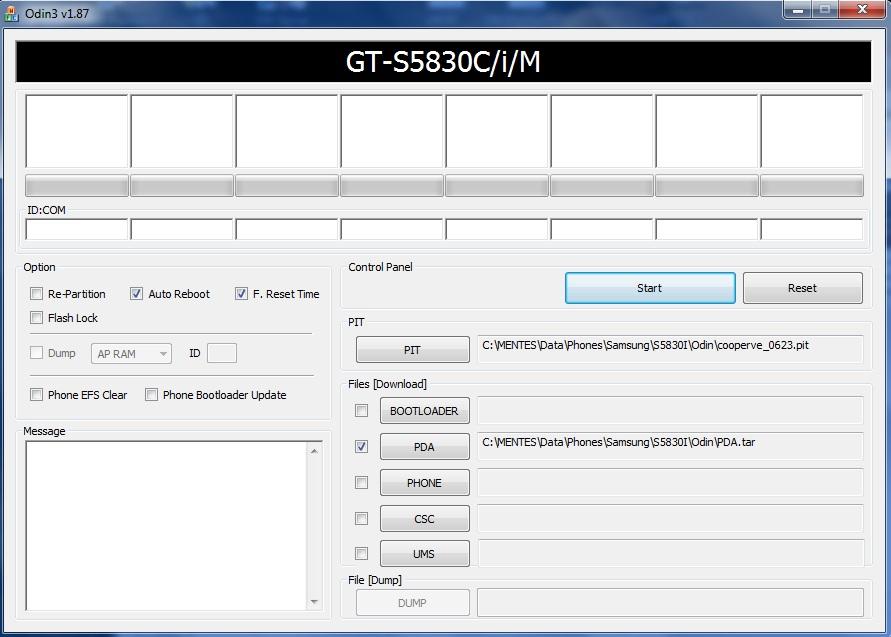Click the PIT file browse button
This screenshot has width=891, height=637.
click(413, 350)
